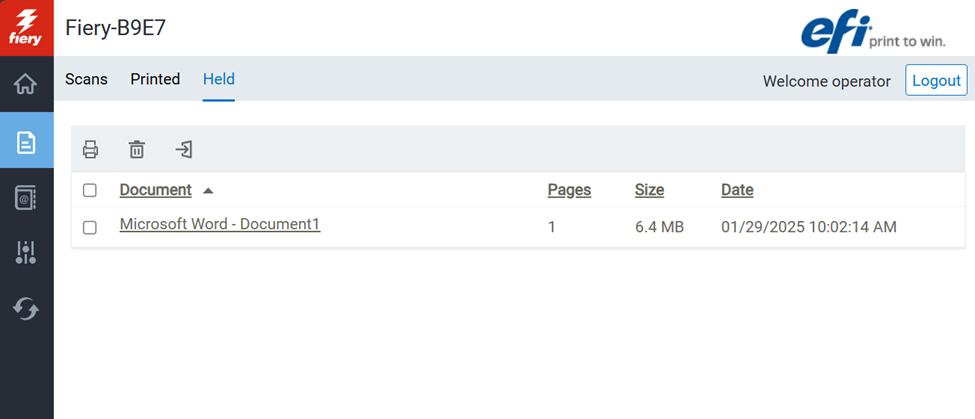Switch to the Scans tab
The height and width of the screenshot is (419, 975).
click(x=86, y=79)
